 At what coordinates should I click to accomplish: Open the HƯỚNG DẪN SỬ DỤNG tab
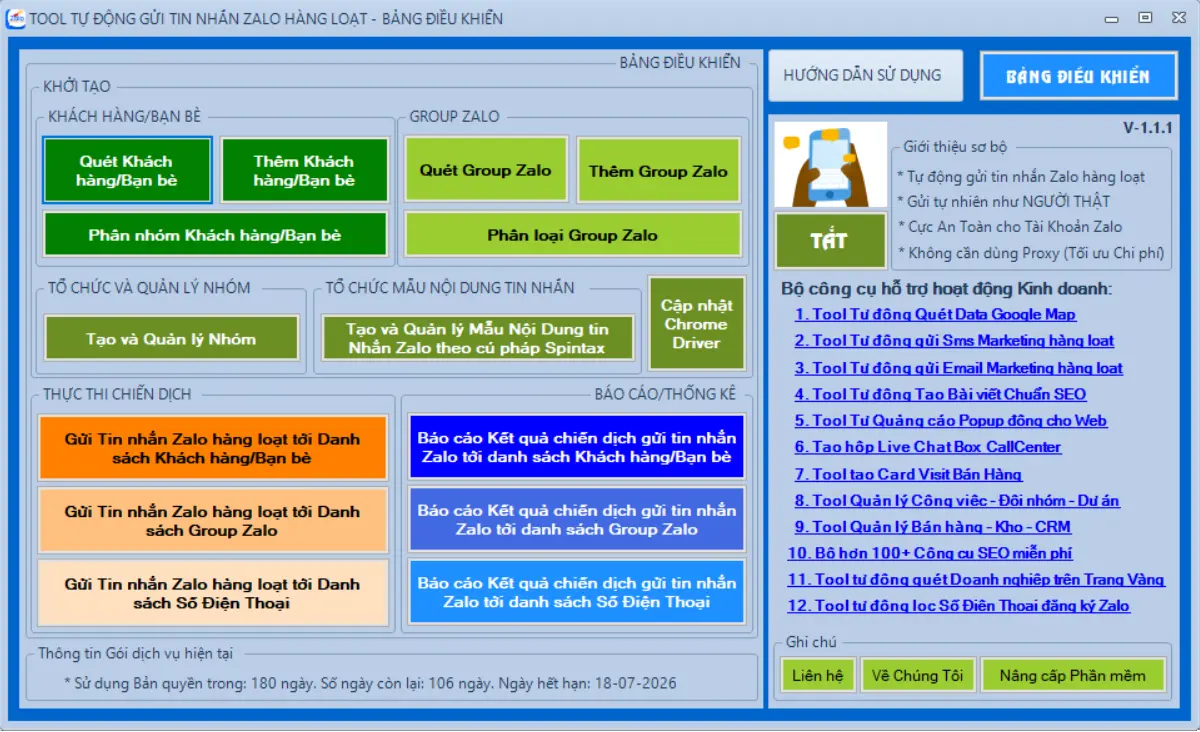point(862,76)
